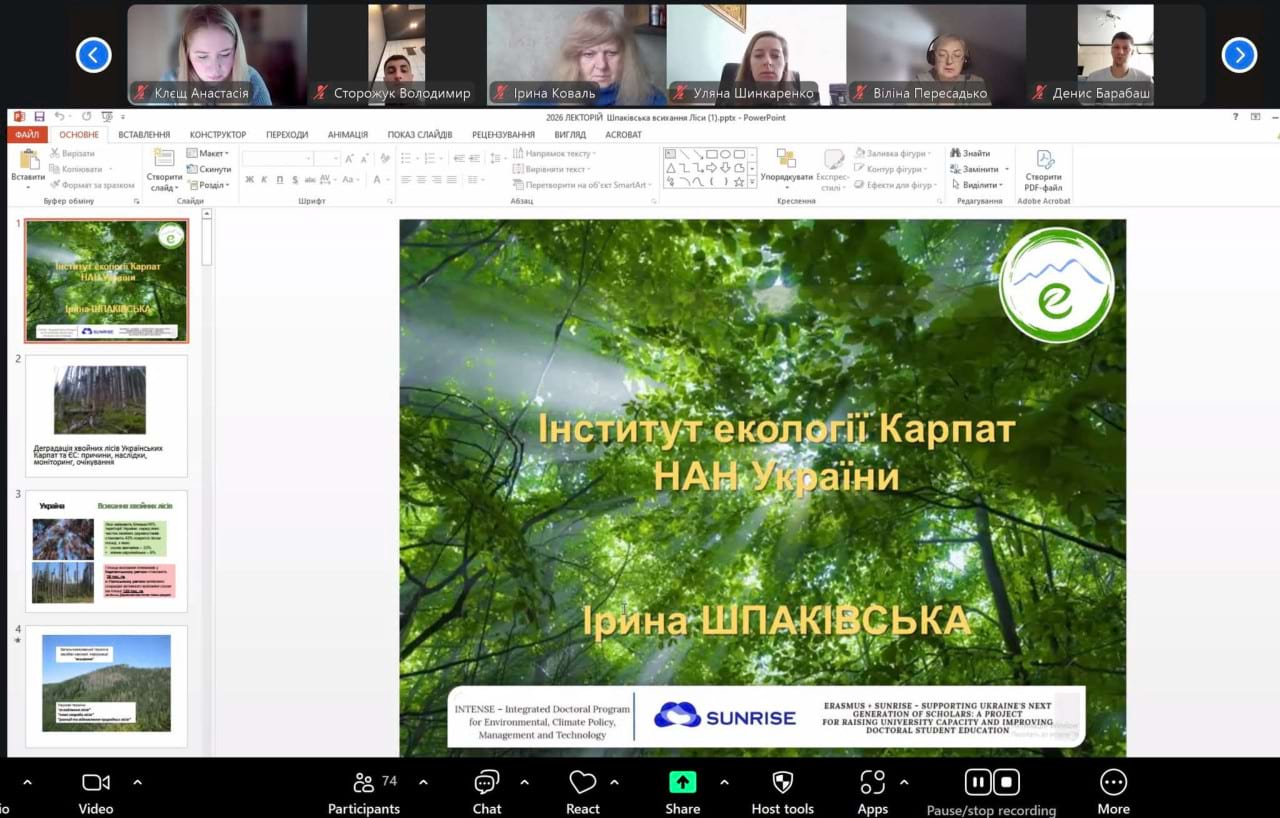Switch to the АНІМАЦІЯ ribbon tab

click(349, 134)
